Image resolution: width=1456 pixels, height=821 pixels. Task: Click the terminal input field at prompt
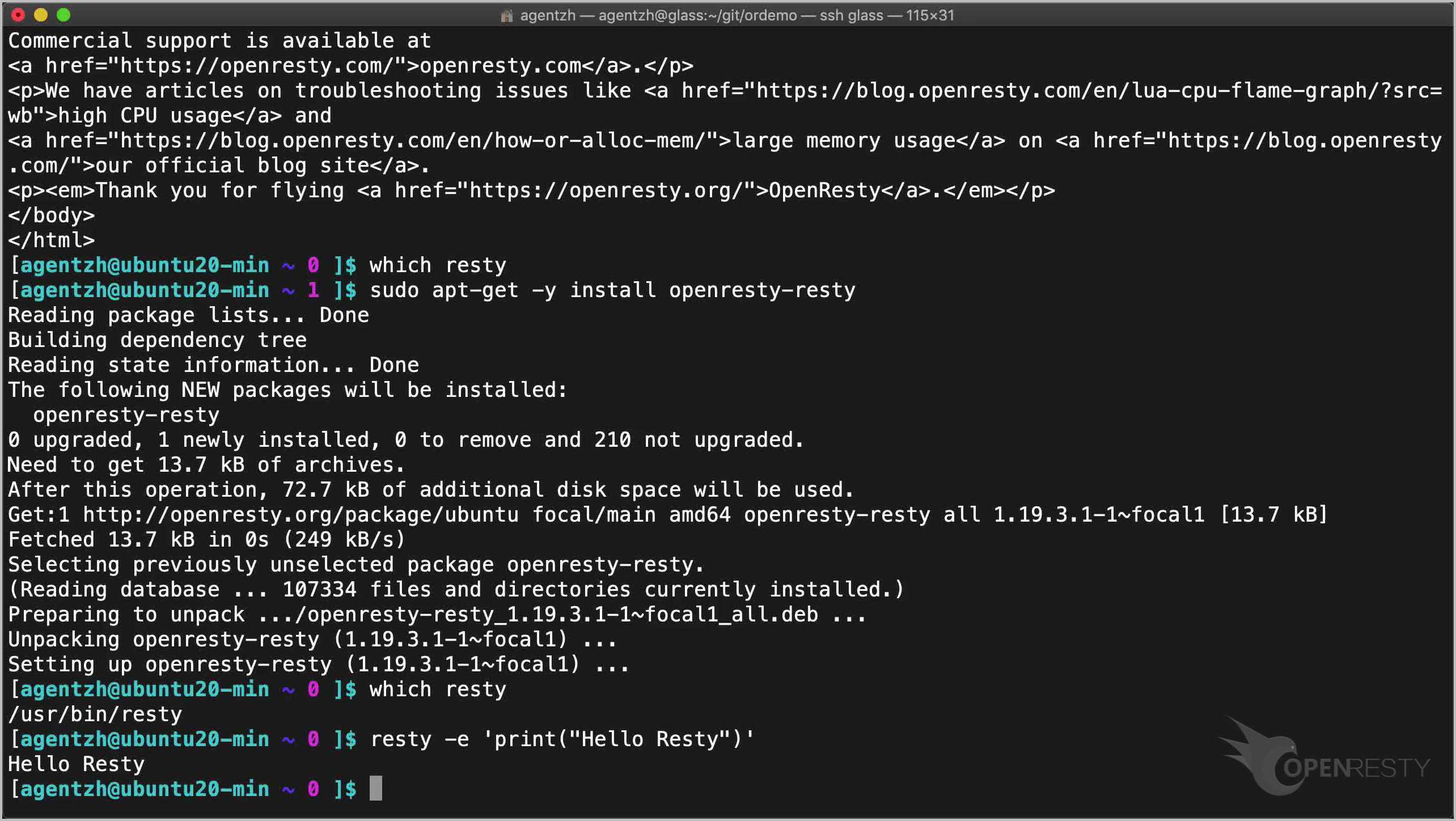376,789
